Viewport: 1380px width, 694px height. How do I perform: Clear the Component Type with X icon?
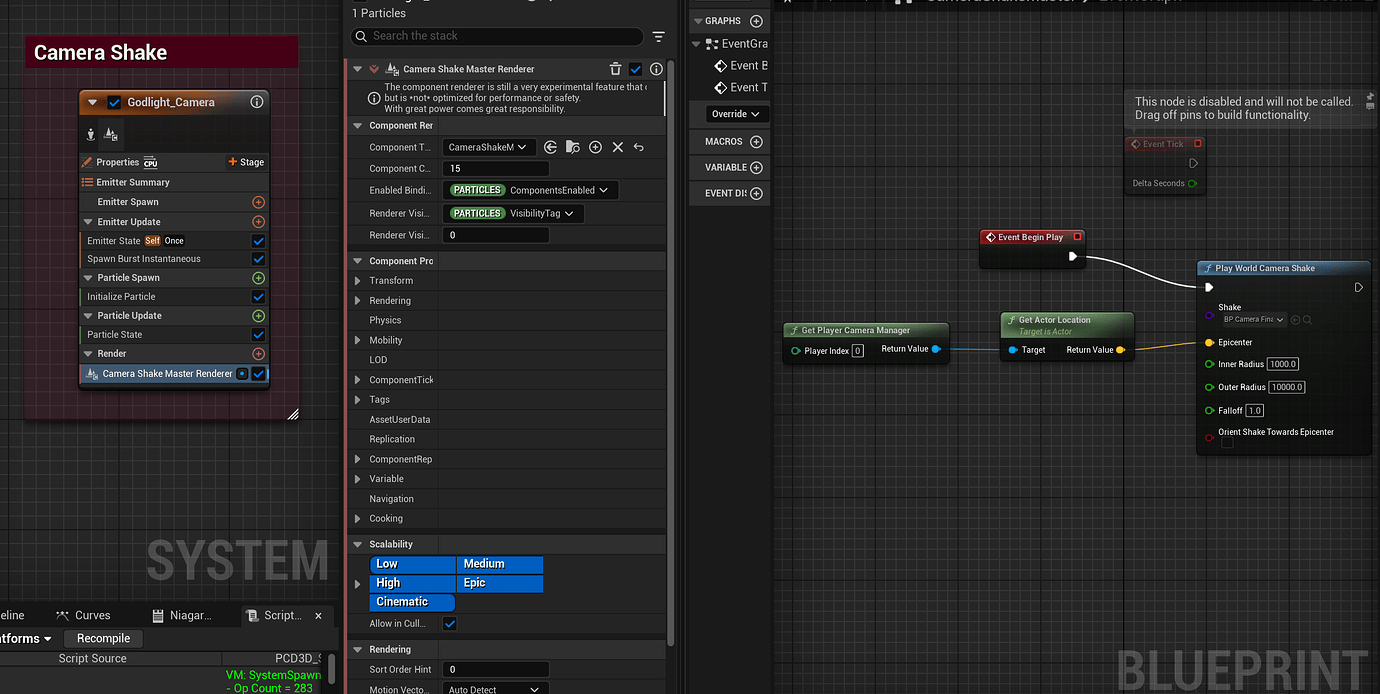(617, 147)
